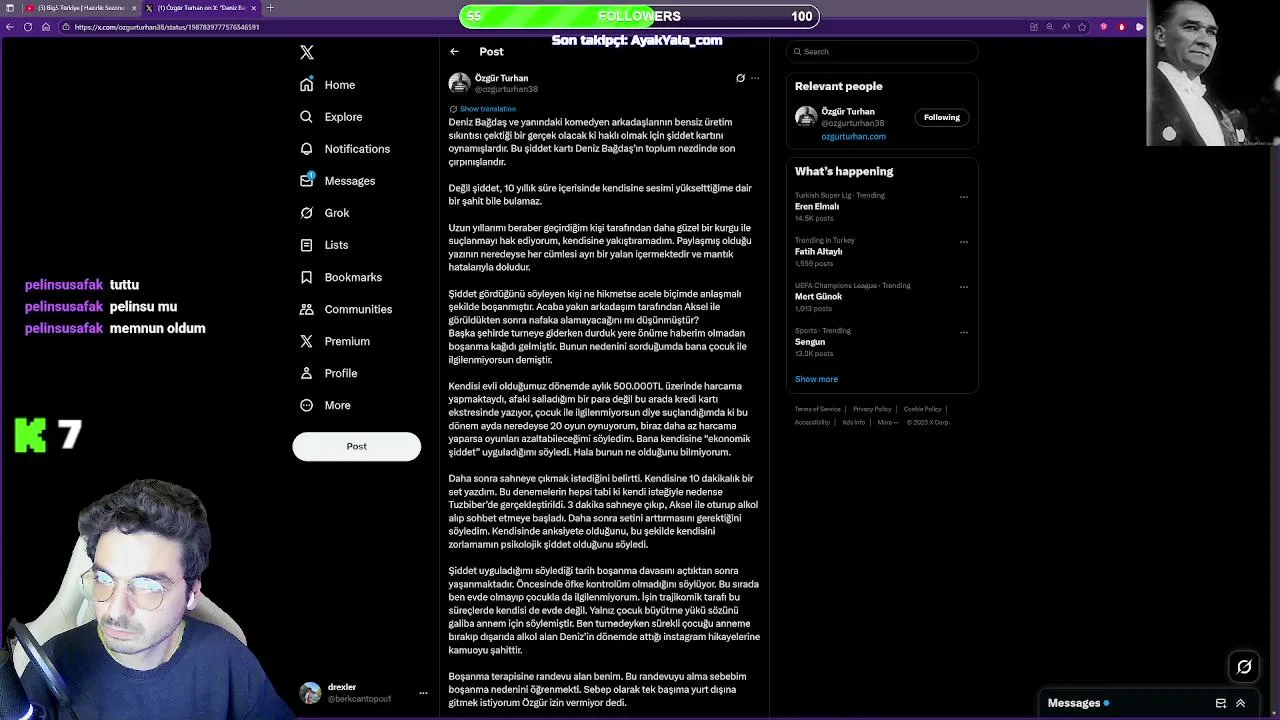This screenshot has height=720, width=1280.
Task: Open the post's three-dot options
Action: (755, 78)
